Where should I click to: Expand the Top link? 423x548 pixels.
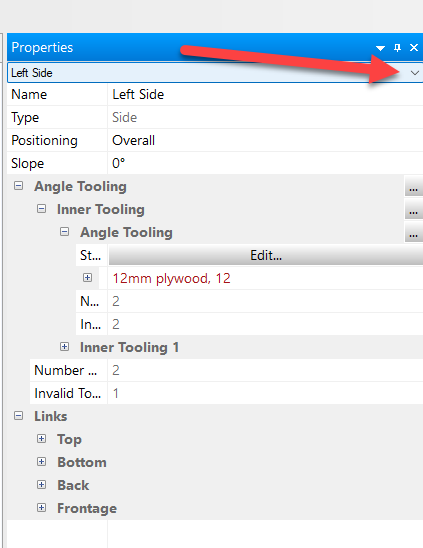(x=42, y=439)
